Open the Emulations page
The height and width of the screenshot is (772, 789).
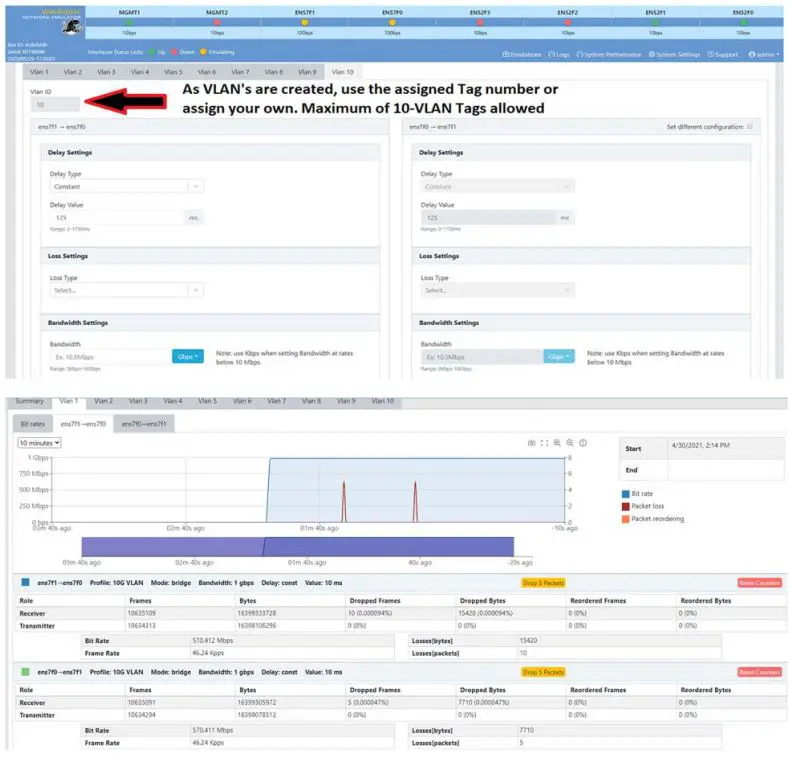pos(522,54)
